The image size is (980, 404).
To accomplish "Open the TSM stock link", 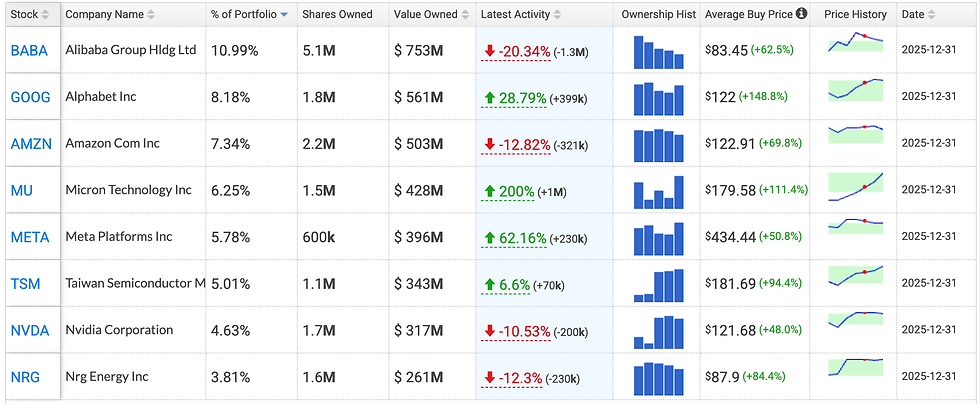I will 26,284.
